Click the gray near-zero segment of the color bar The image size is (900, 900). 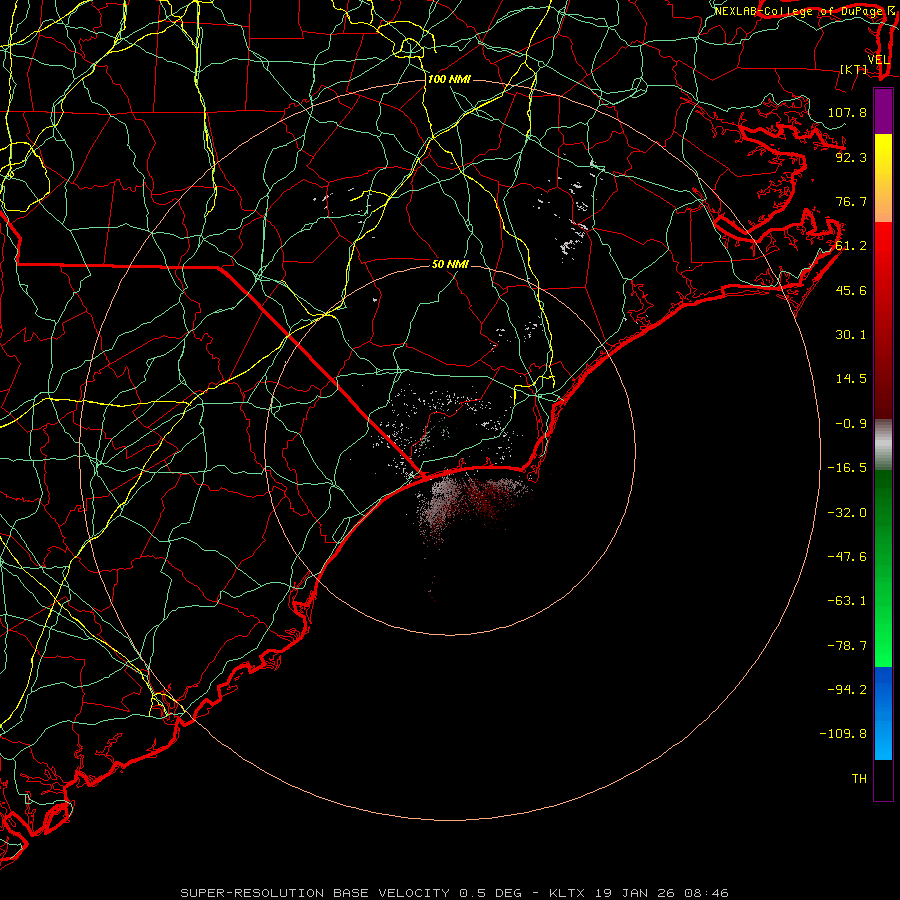[x=883, y=445]
